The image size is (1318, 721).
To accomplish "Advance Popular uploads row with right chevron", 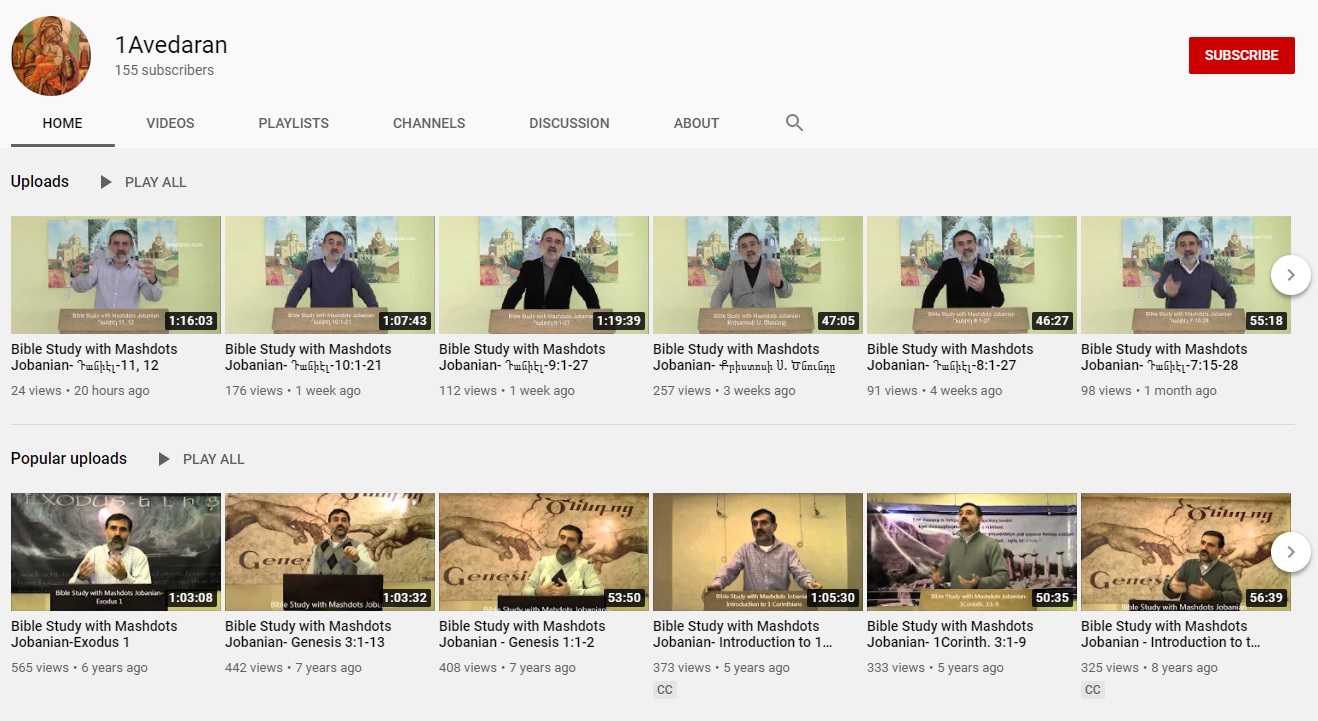I will (x=1290, y=551).
